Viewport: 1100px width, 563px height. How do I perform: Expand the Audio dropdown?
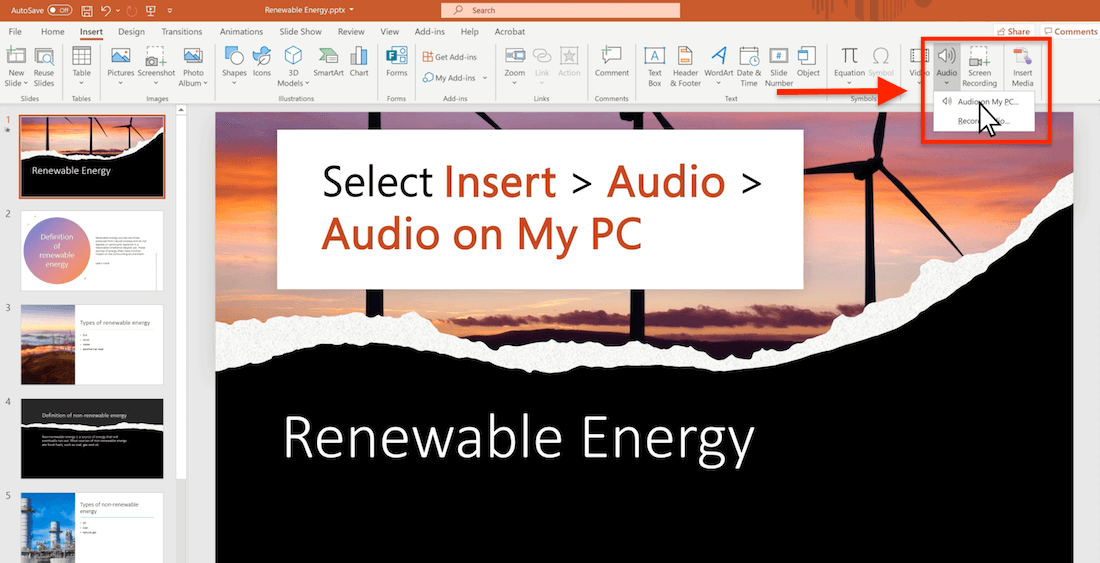tap(946, 83)
